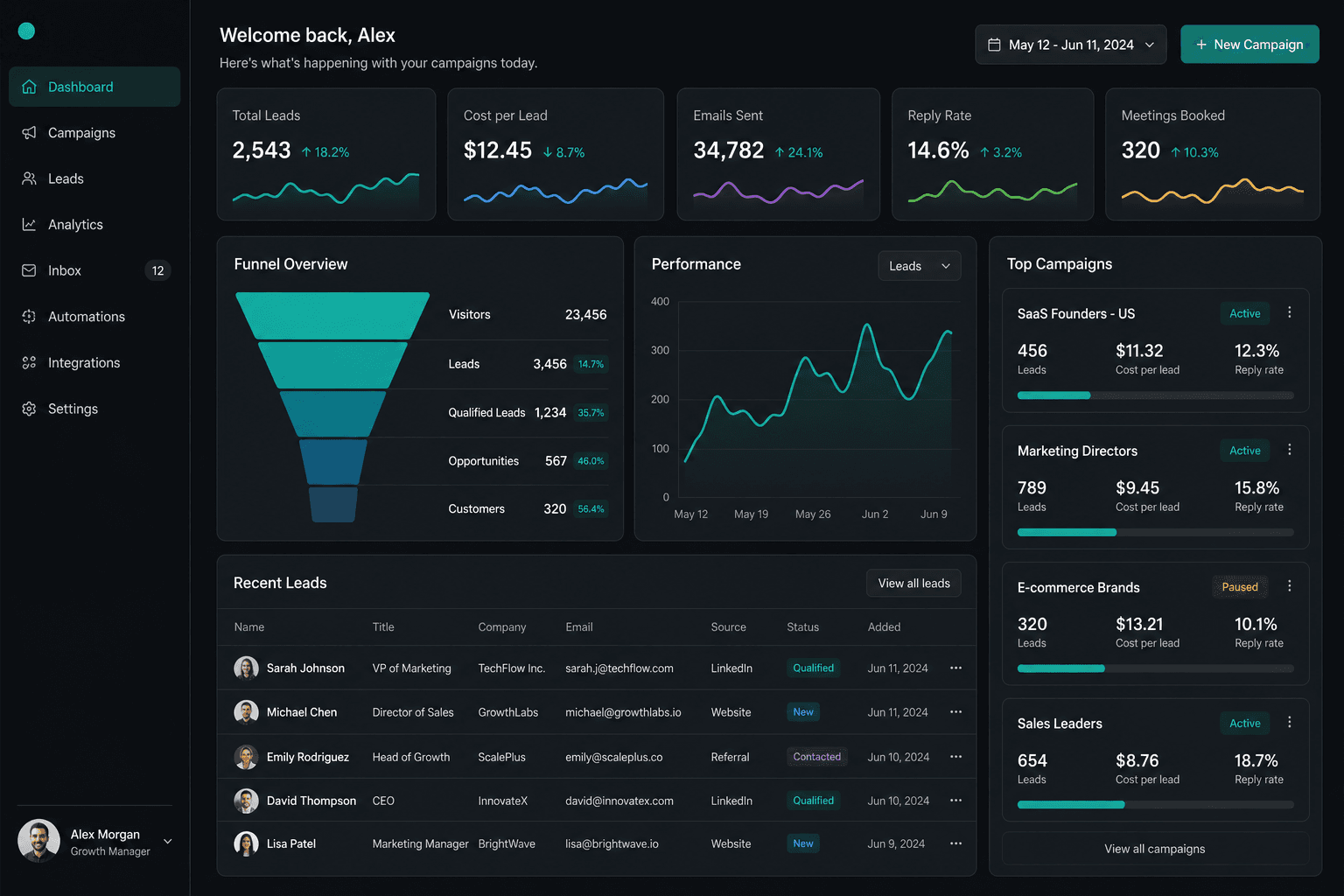Open options menu for E-commerce Brands campaign
This screenshot has width=1344, height=896.
point(1289,586)
